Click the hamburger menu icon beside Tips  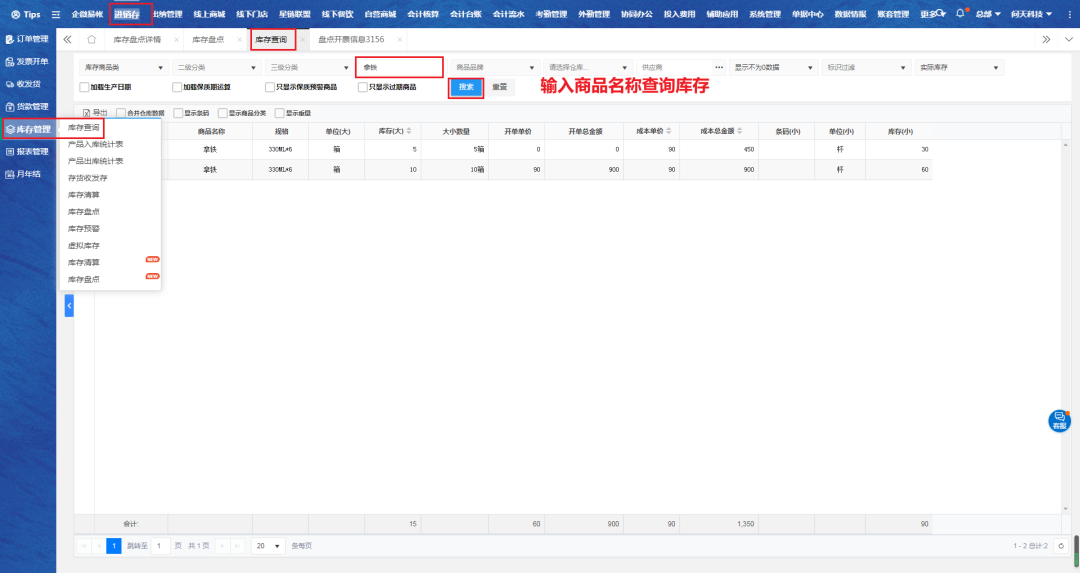click(56, 15)
